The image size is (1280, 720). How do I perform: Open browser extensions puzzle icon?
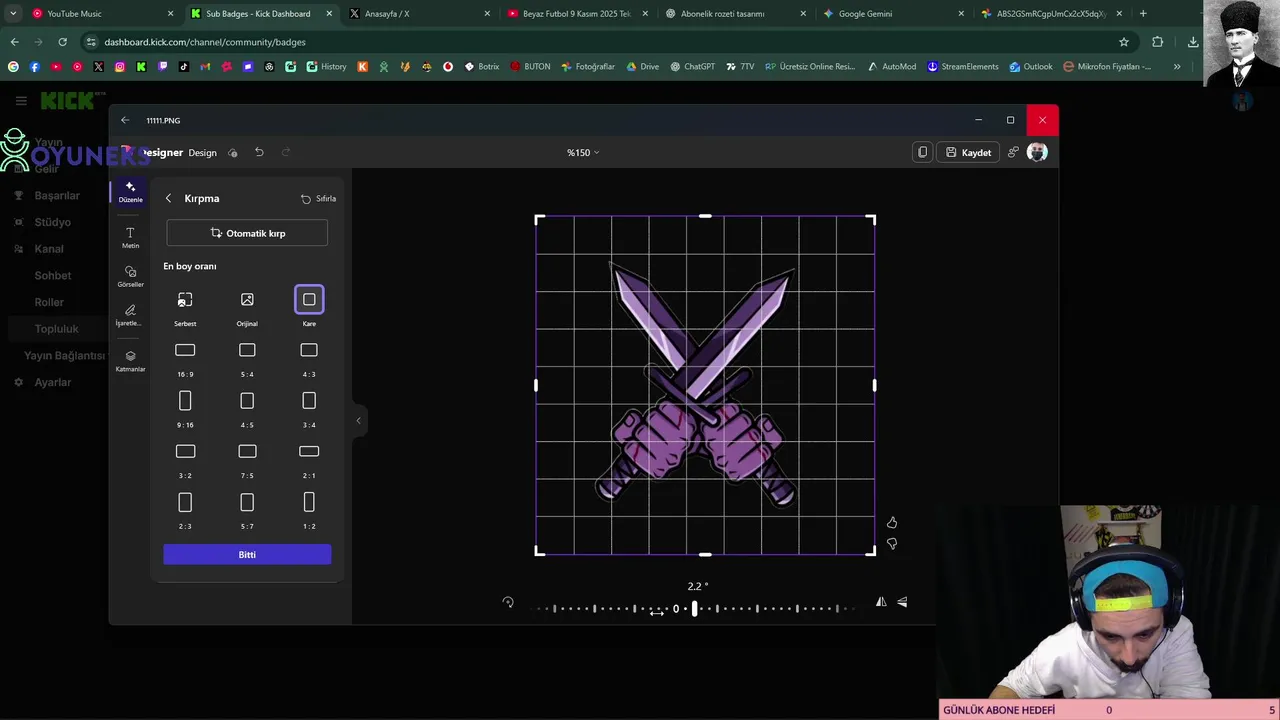point(1158,42)
